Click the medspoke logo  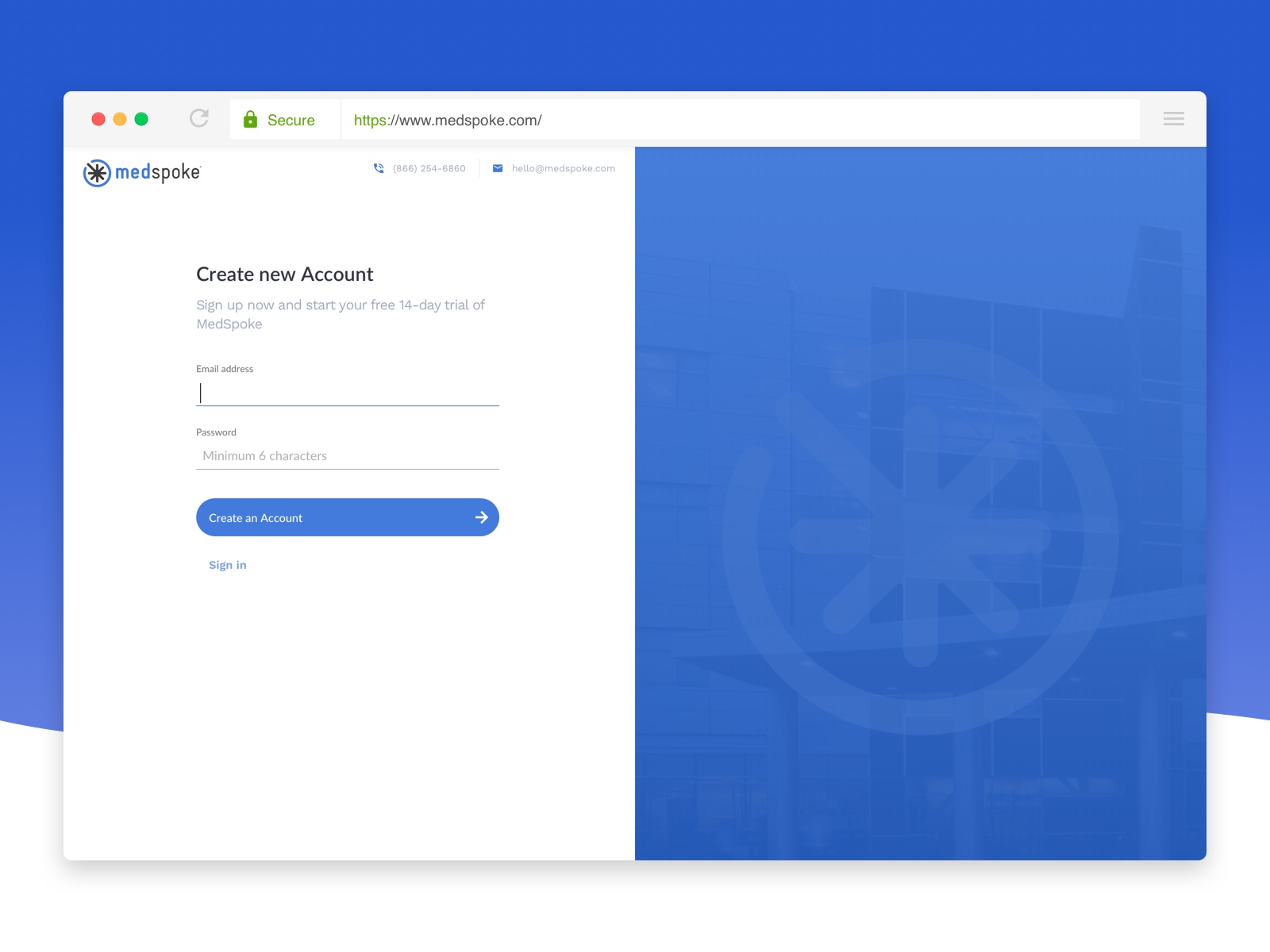coord(142,172)
